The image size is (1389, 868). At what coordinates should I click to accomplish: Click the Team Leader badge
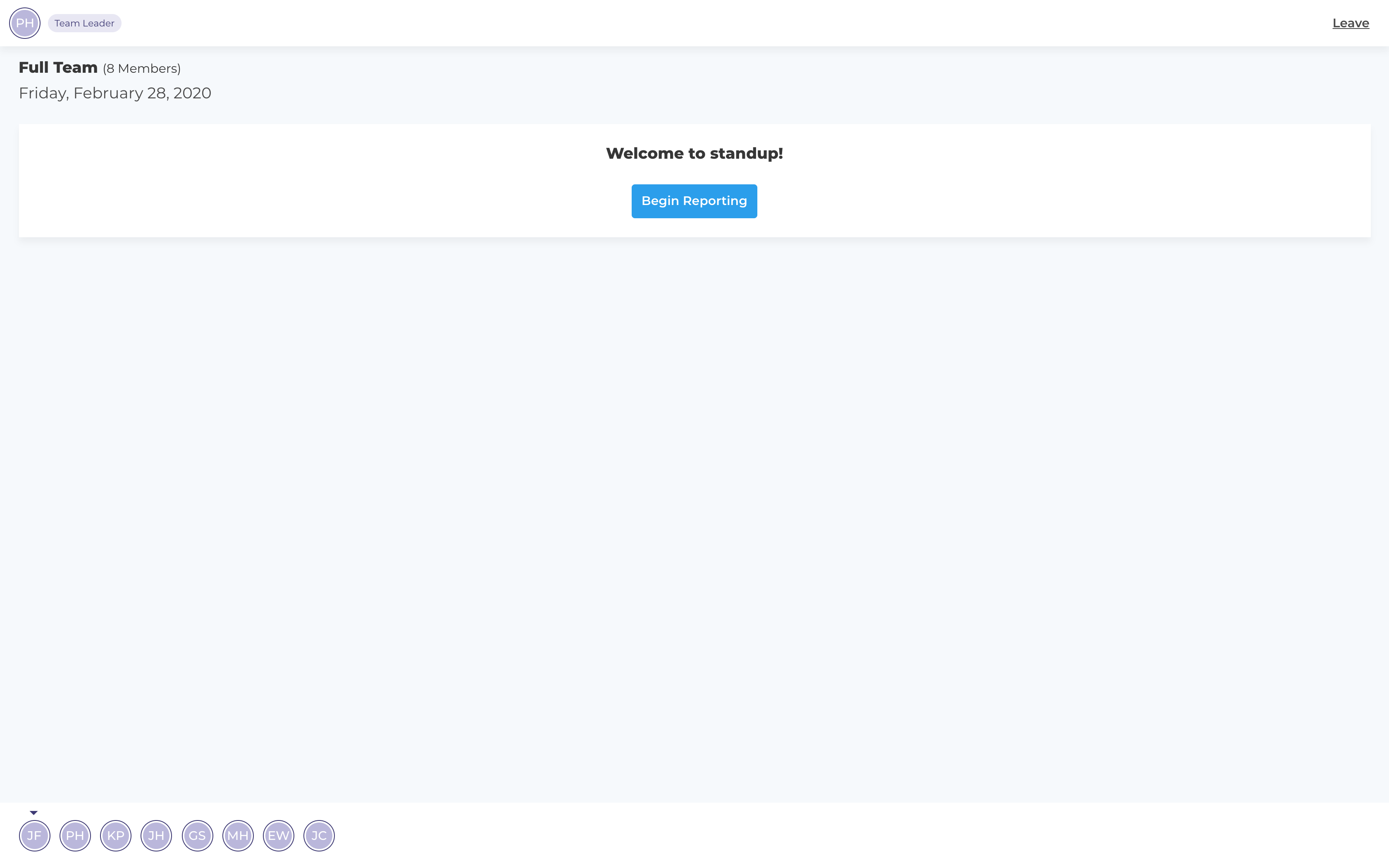(x=84, y=24)
